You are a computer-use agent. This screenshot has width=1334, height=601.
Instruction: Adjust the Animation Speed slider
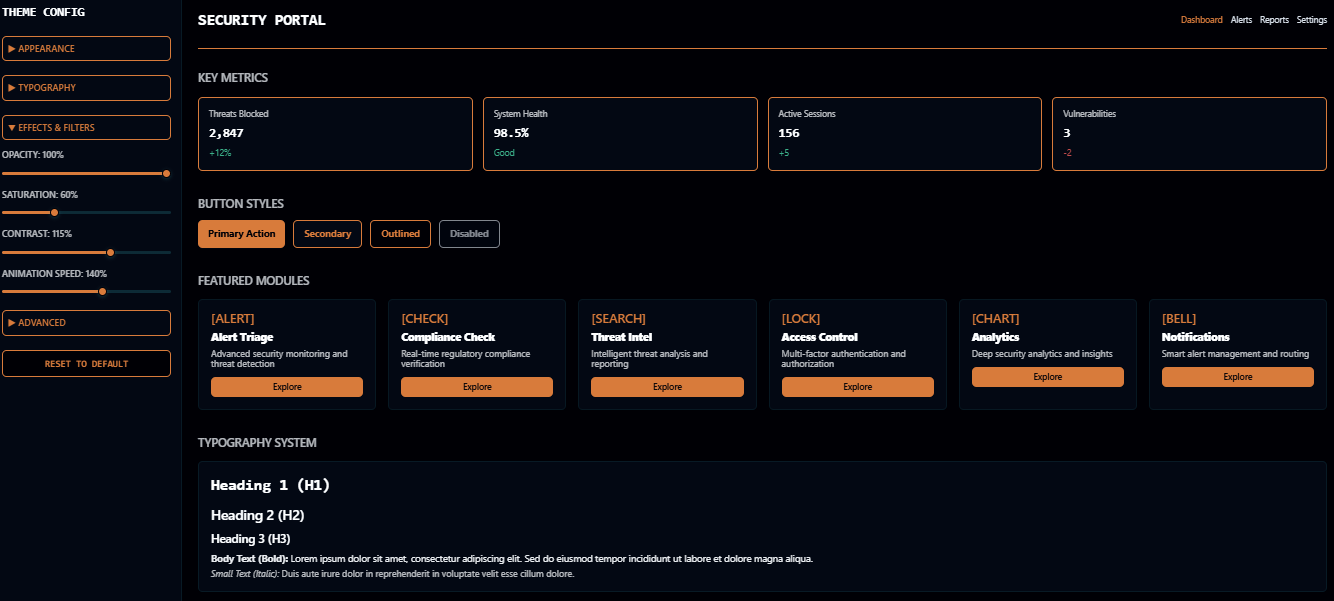86,291
